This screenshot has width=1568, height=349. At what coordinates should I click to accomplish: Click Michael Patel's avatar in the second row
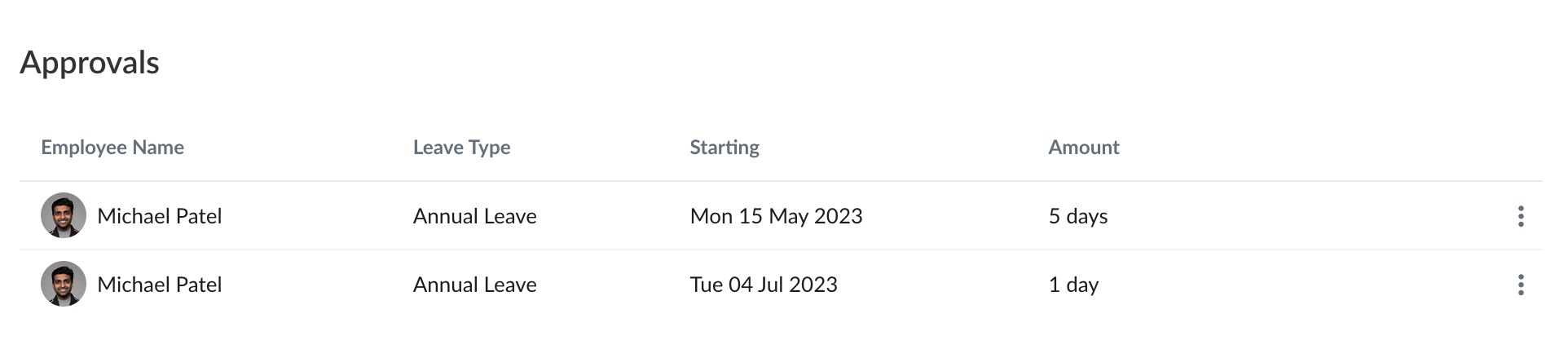click(x=64, y=284)
